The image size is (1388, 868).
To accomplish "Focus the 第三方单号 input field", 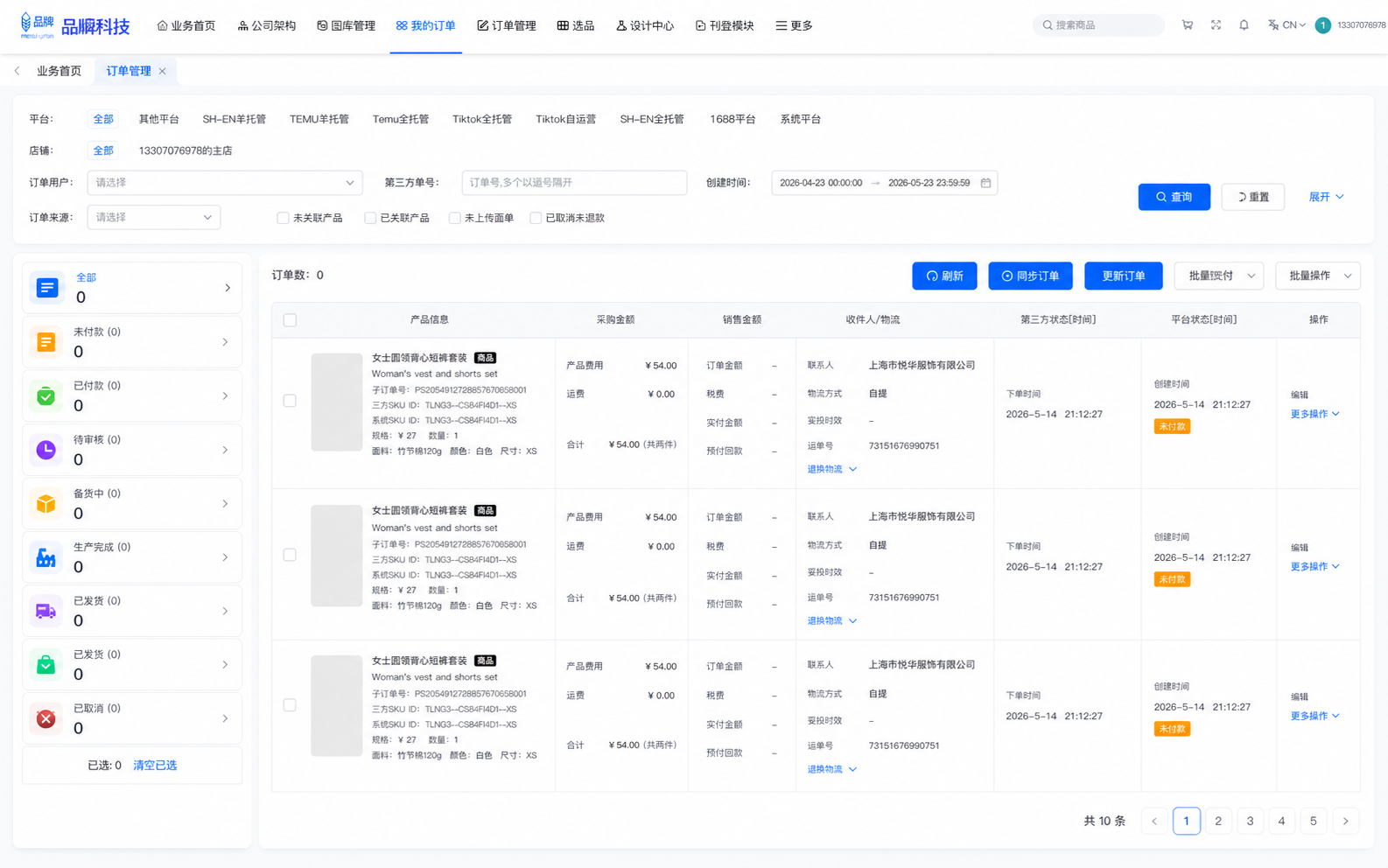I will (x=574, y=183).
